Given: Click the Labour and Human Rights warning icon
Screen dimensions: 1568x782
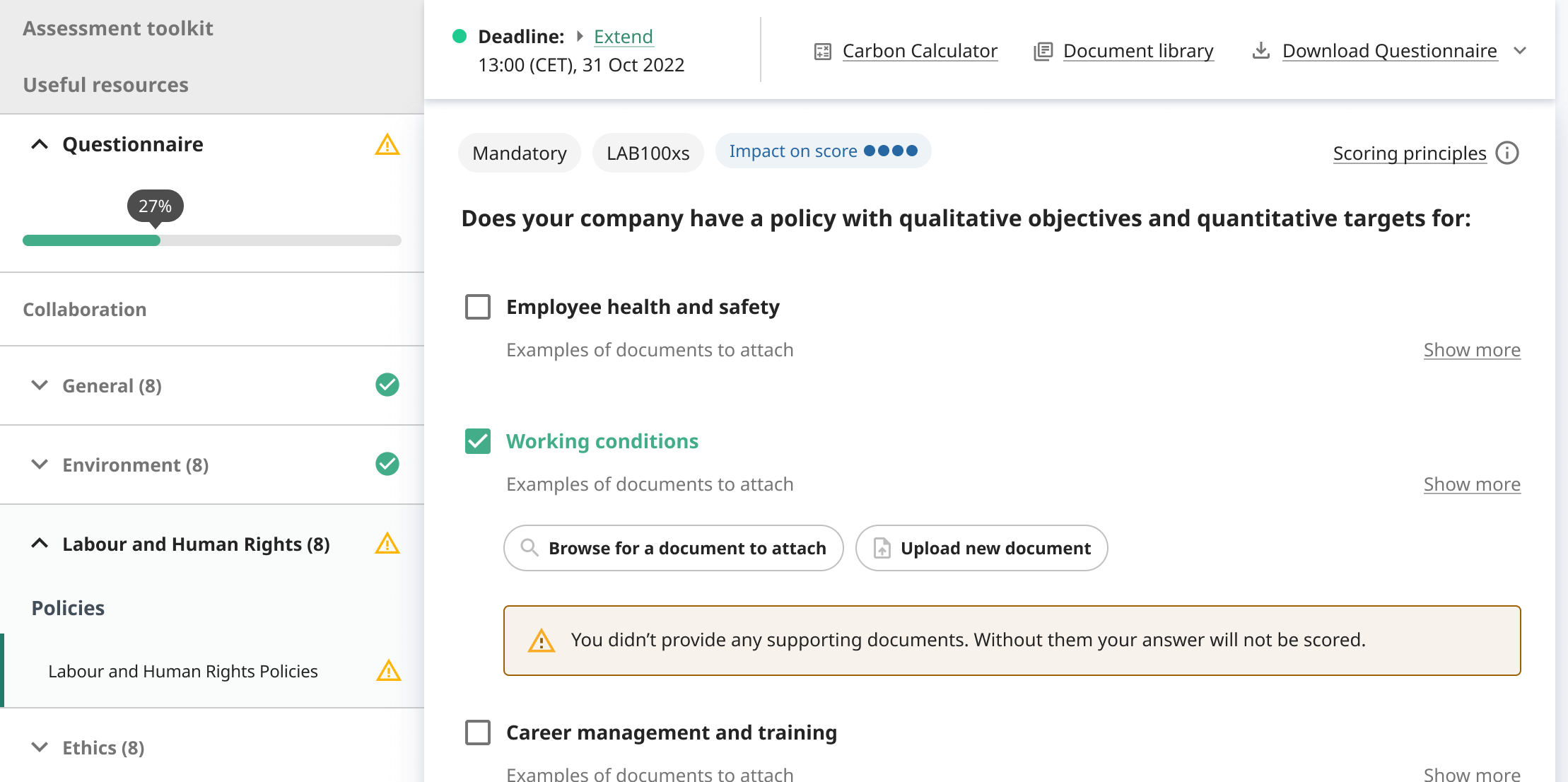Looking at the screenshot, I should (x=387, y=544).
